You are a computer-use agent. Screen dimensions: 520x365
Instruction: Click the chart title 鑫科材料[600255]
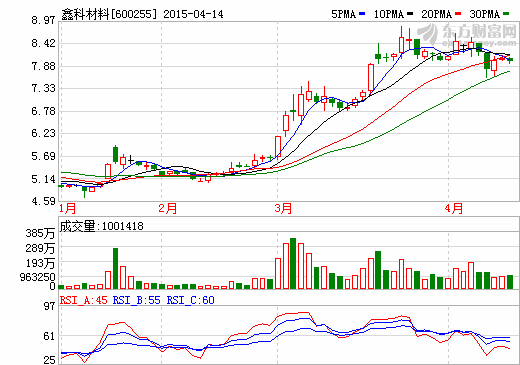coord(109,14)
